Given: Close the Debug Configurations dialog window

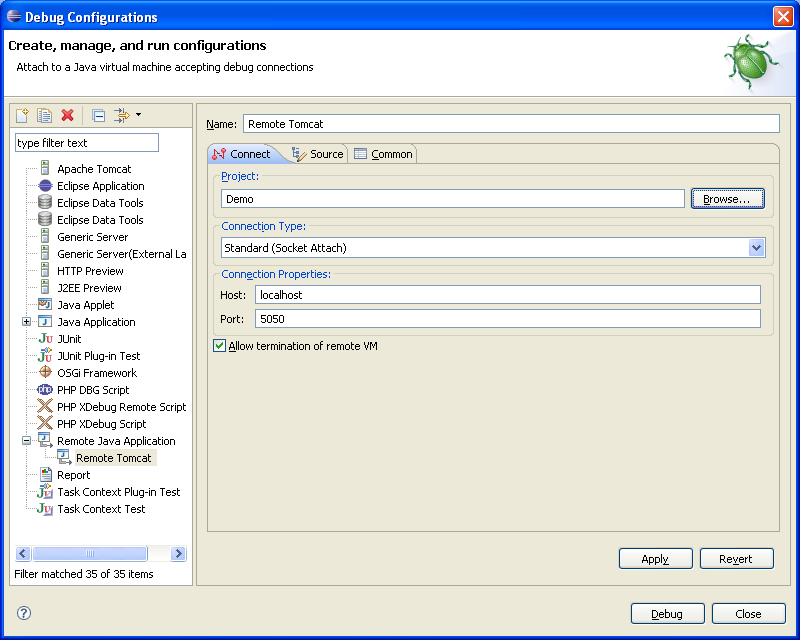Looking at the screenshot, I should (x=783, y=16).
